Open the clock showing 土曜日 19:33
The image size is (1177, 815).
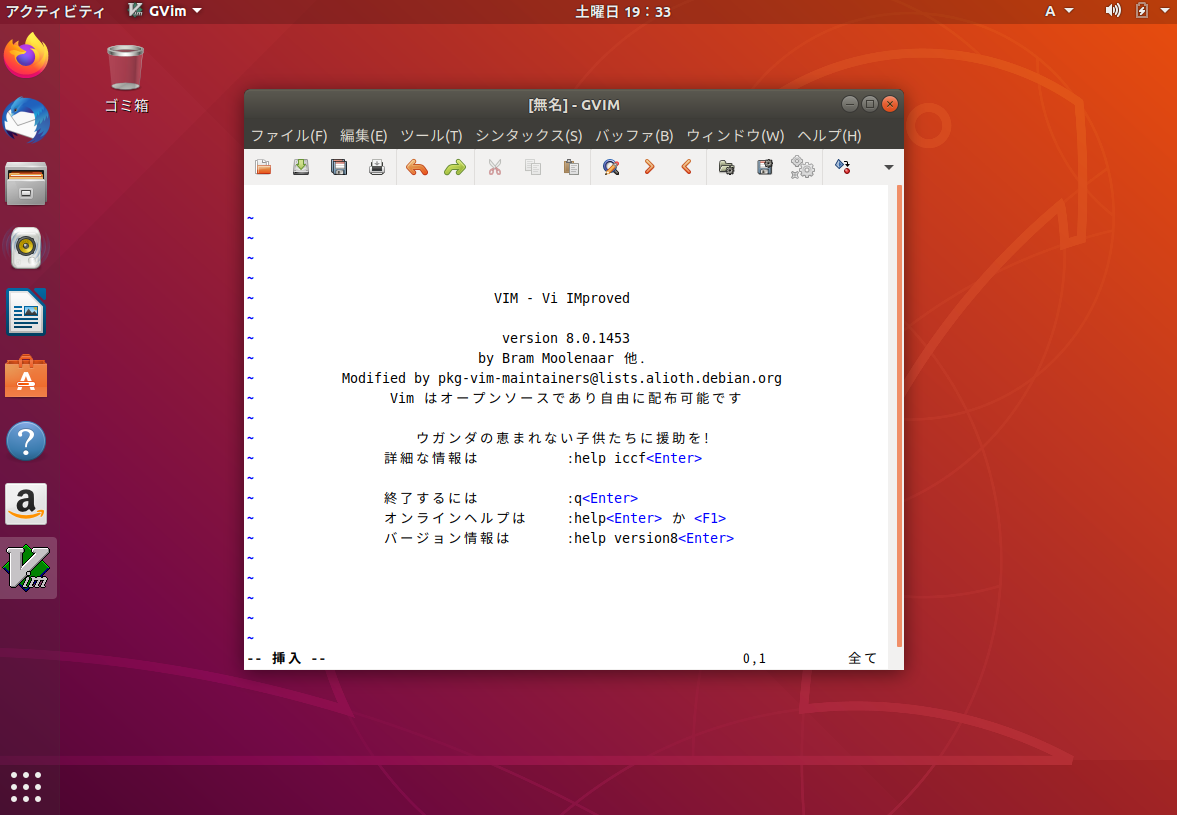coord(623,11)
